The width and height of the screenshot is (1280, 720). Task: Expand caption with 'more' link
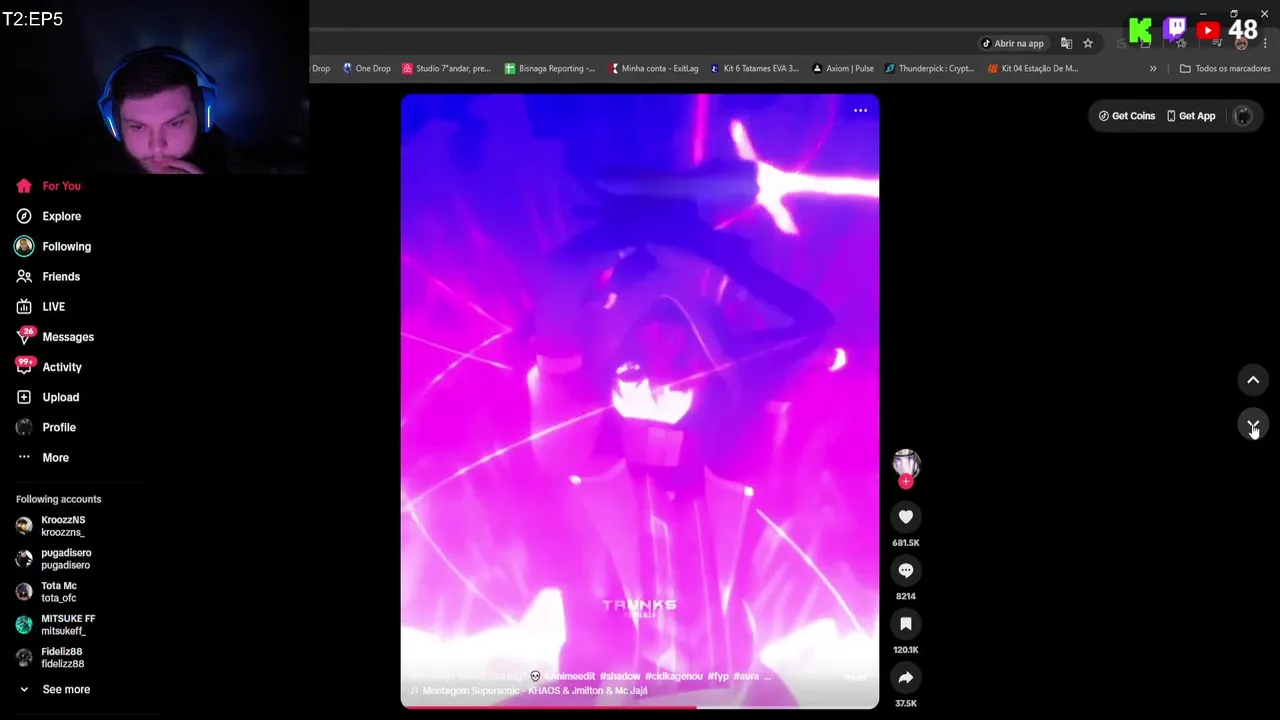click(x=855, y=677)
